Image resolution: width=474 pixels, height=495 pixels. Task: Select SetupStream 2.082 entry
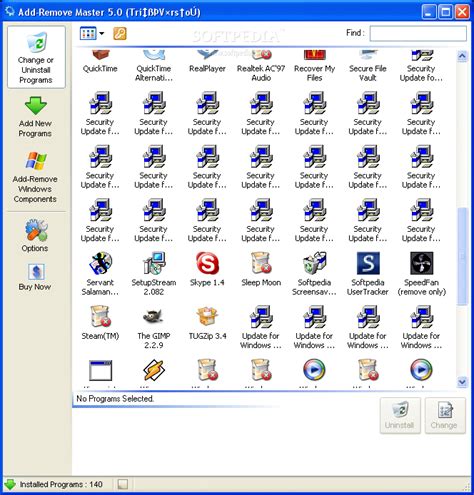tap(154, 274)
